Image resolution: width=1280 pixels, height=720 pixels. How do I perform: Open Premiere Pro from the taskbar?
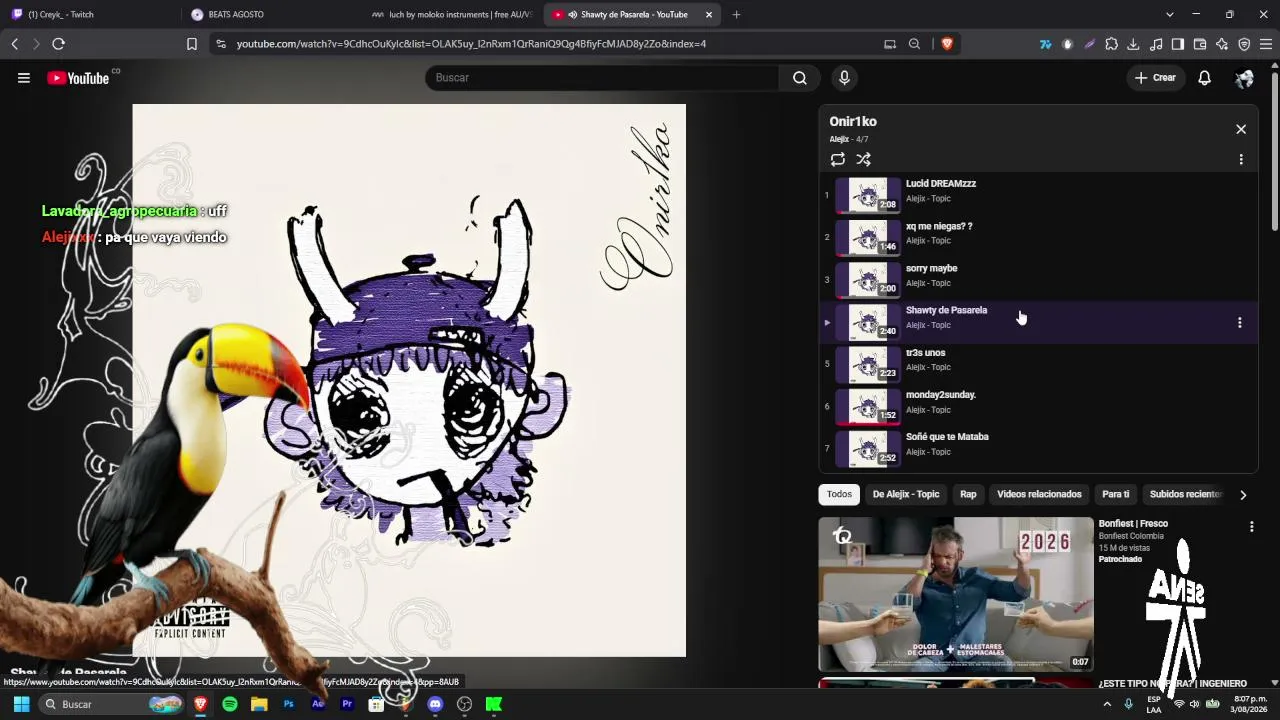(347, 704)
